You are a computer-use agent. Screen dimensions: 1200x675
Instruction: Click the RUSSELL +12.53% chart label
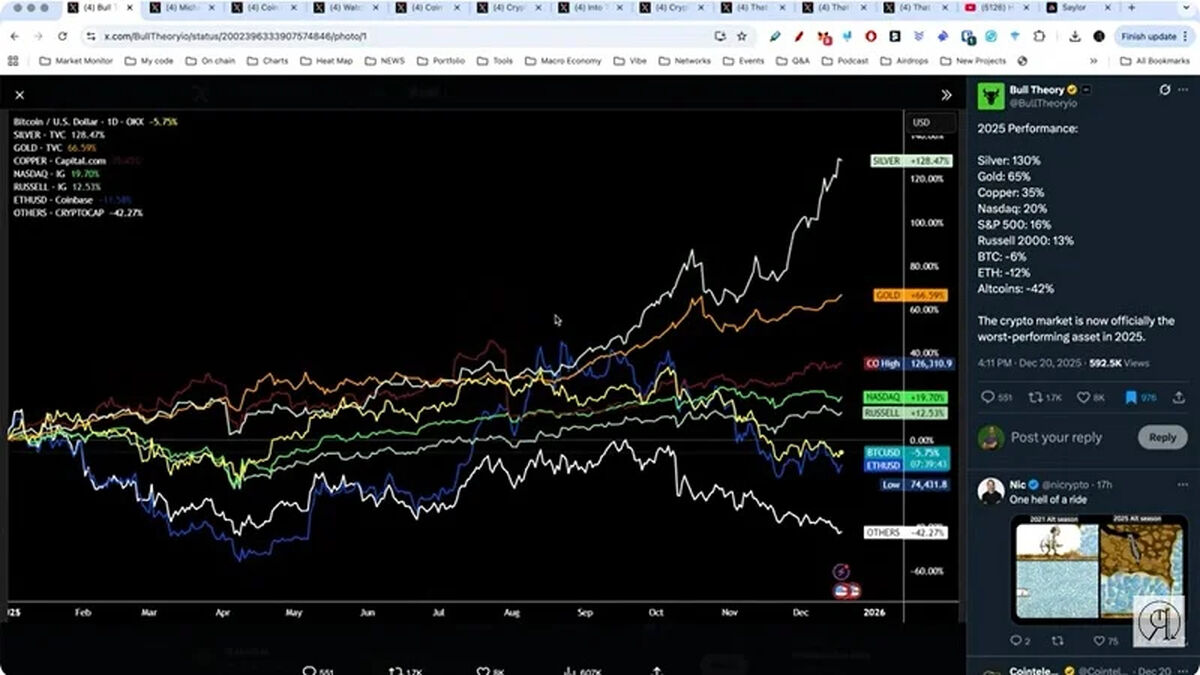[x=908, y=413]
